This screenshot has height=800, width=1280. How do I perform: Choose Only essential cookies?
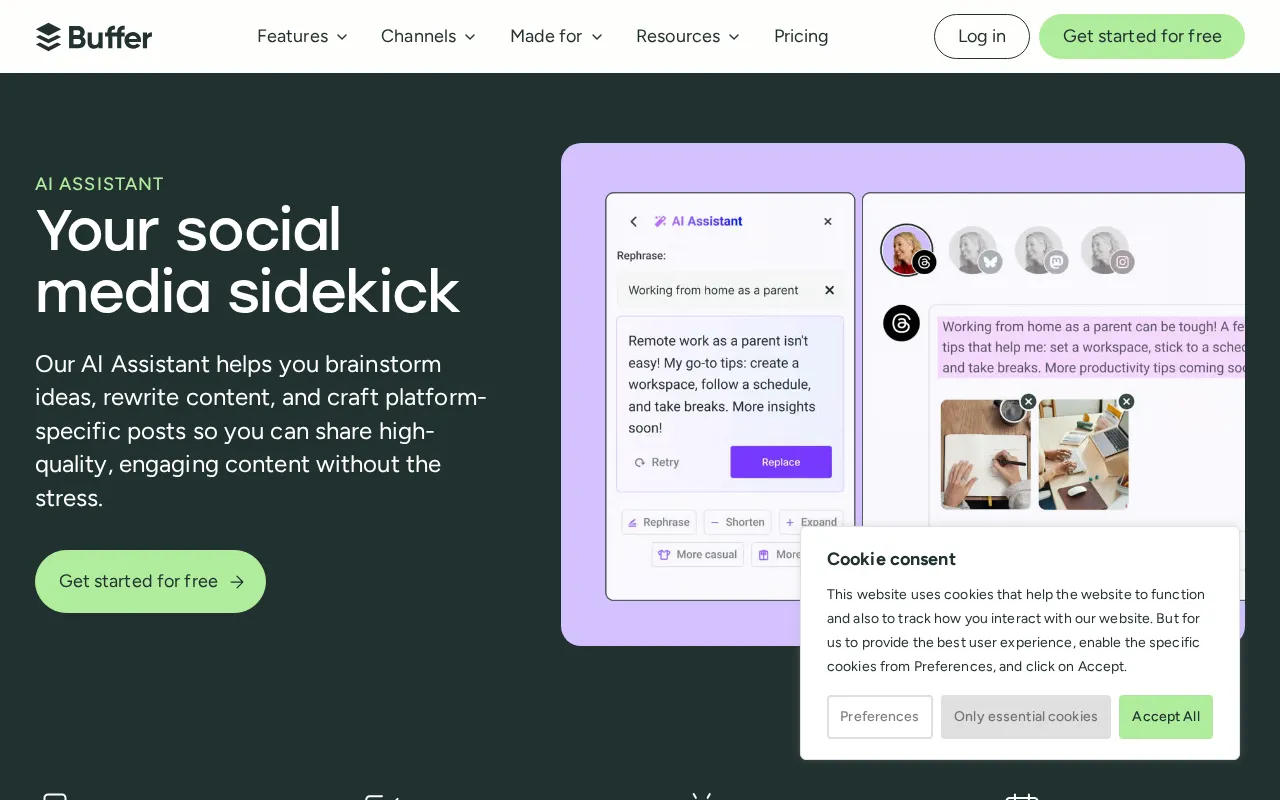1026,717
